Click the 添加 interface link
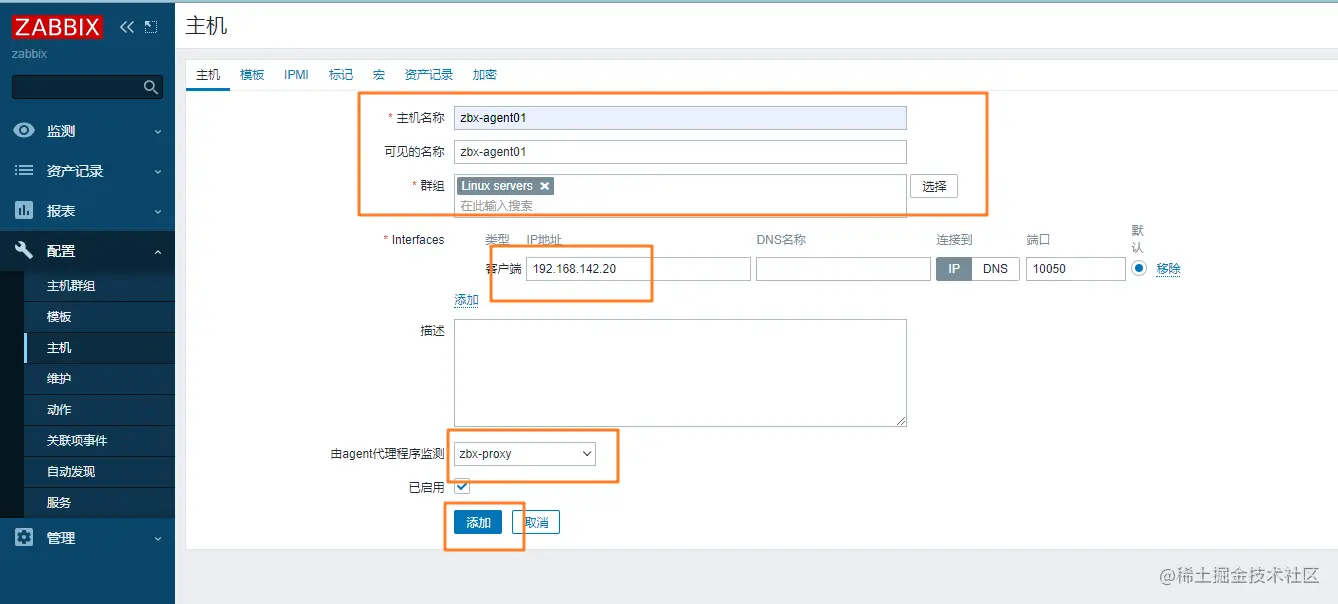Screen dimensions: 1338x604 (x=467, y=300)
